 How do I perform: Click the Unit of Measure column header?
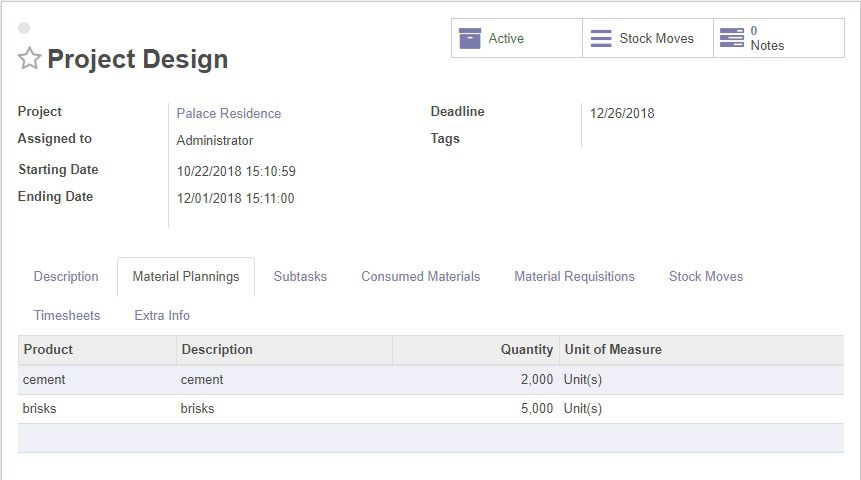point(613,349)
